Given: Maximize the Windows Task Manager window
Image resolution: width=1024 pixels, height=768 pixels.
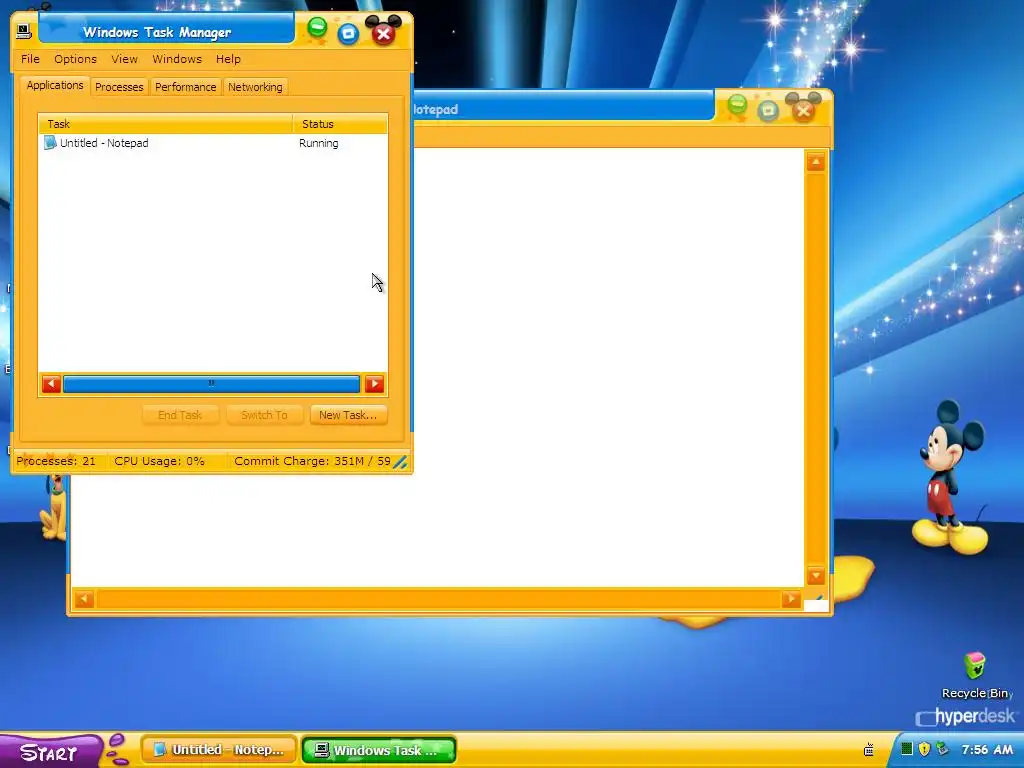Looking at the screenshot, I should [x=348, y=33].
